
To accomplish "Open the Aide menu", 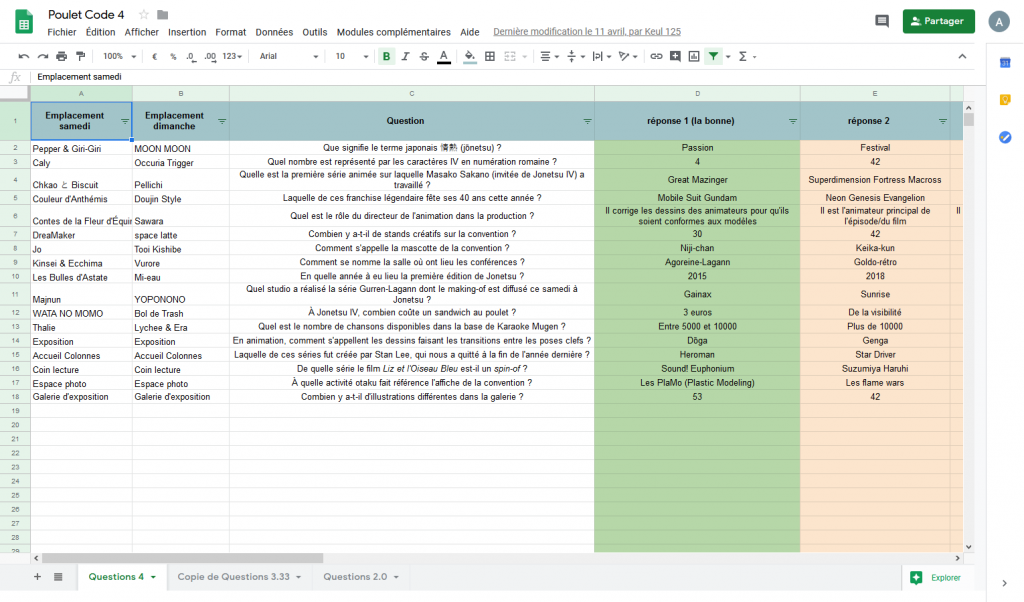I will pos(470,32).
